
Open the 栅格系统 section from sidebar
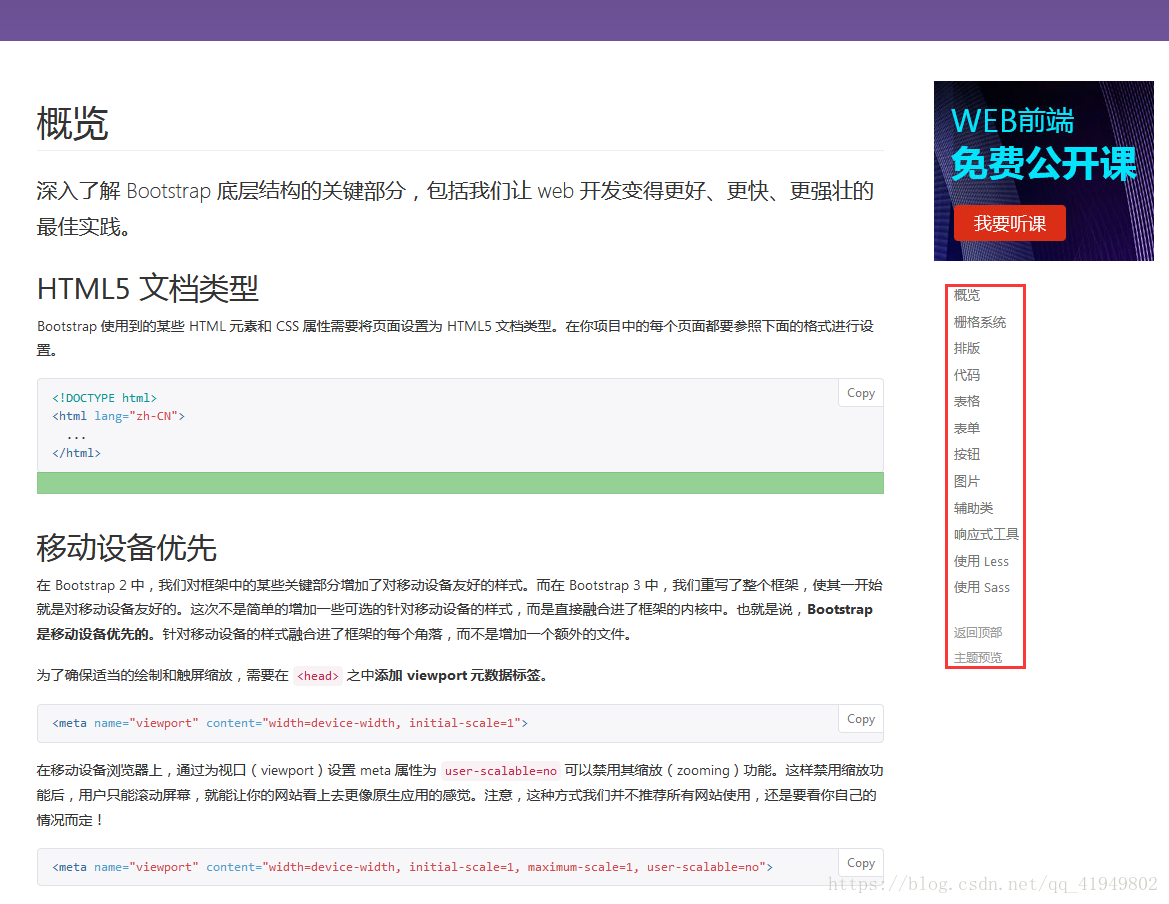[979, 321]
